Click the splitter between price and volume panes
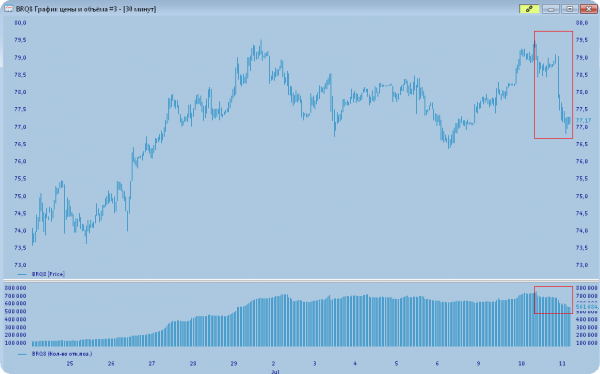 (x=301, y=281)
